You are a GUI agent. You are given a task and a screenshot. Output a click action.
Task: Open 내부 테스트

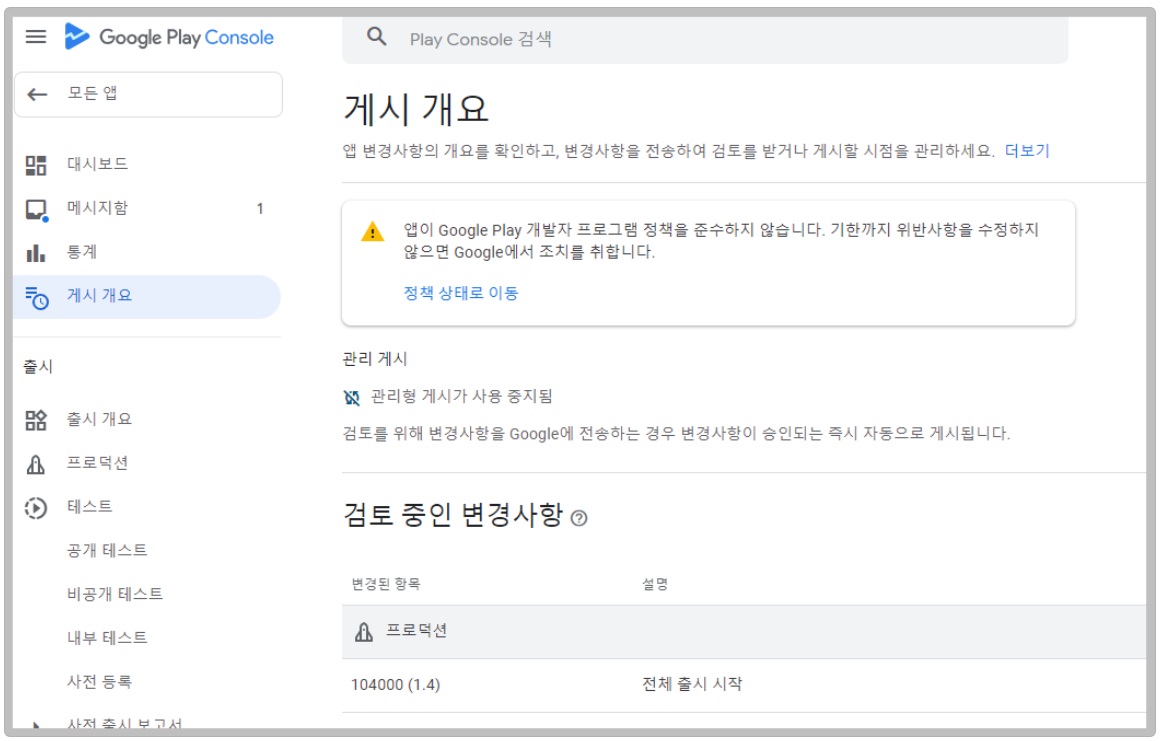[107, 637]
